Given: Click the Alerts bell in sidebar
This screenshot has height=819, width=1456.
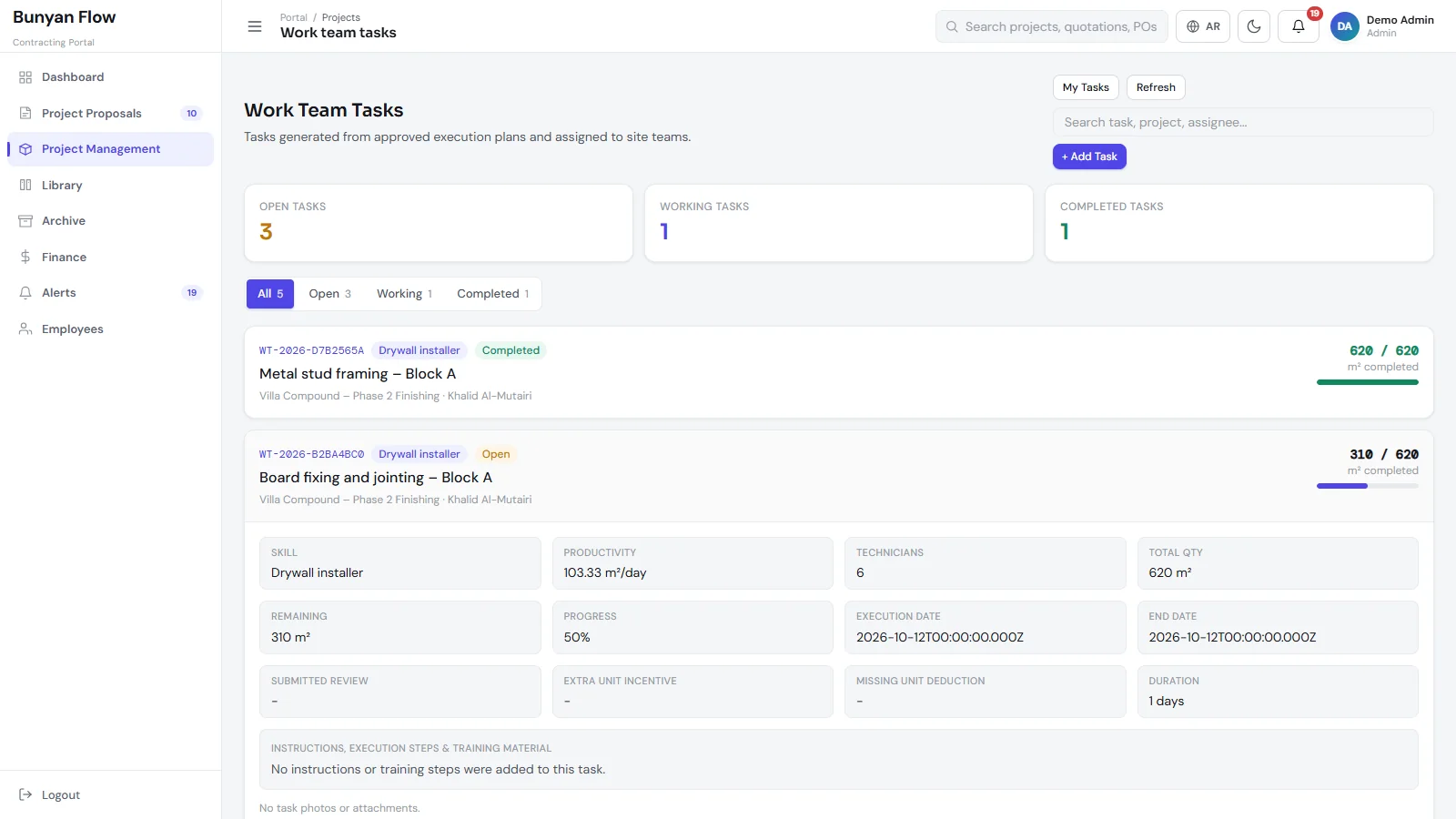Looking at the screenshot, I should coord(25,293).
